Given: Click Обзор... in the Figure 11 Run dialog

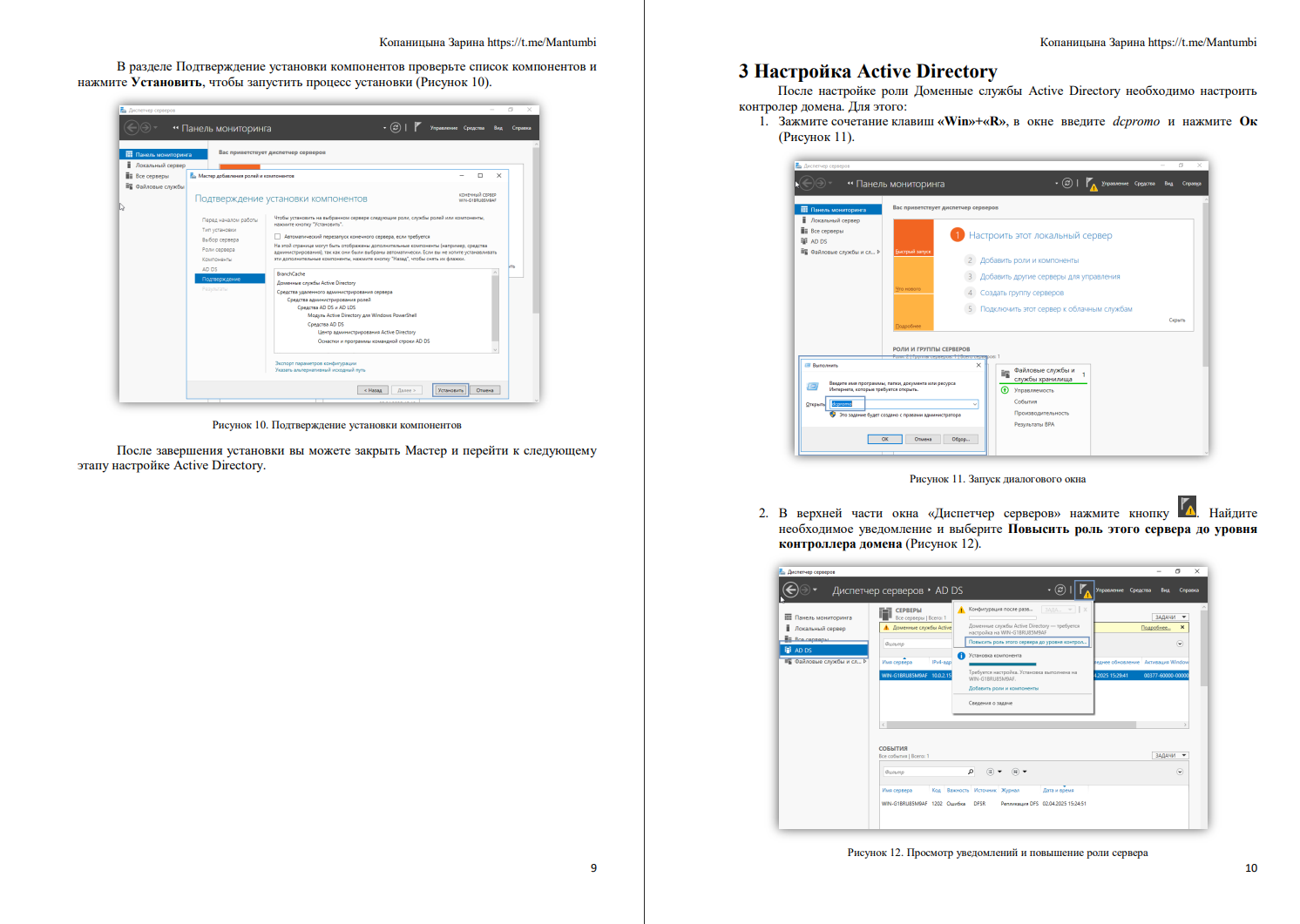Looking at the screenshot, I should 960,439.
